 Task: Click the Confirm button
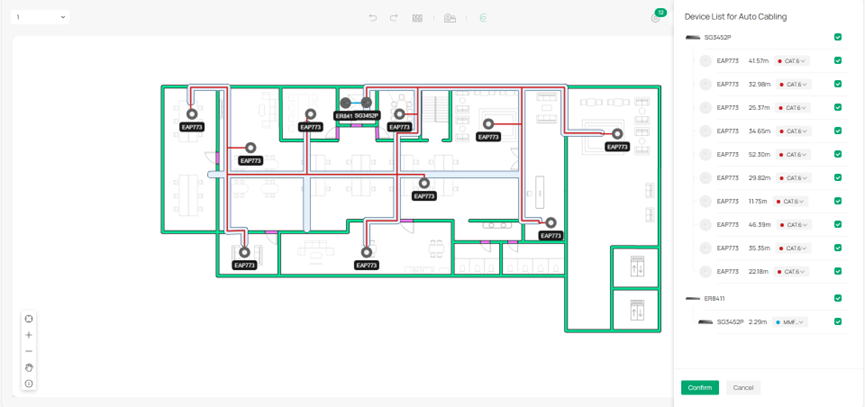click(x=700, y=387)
